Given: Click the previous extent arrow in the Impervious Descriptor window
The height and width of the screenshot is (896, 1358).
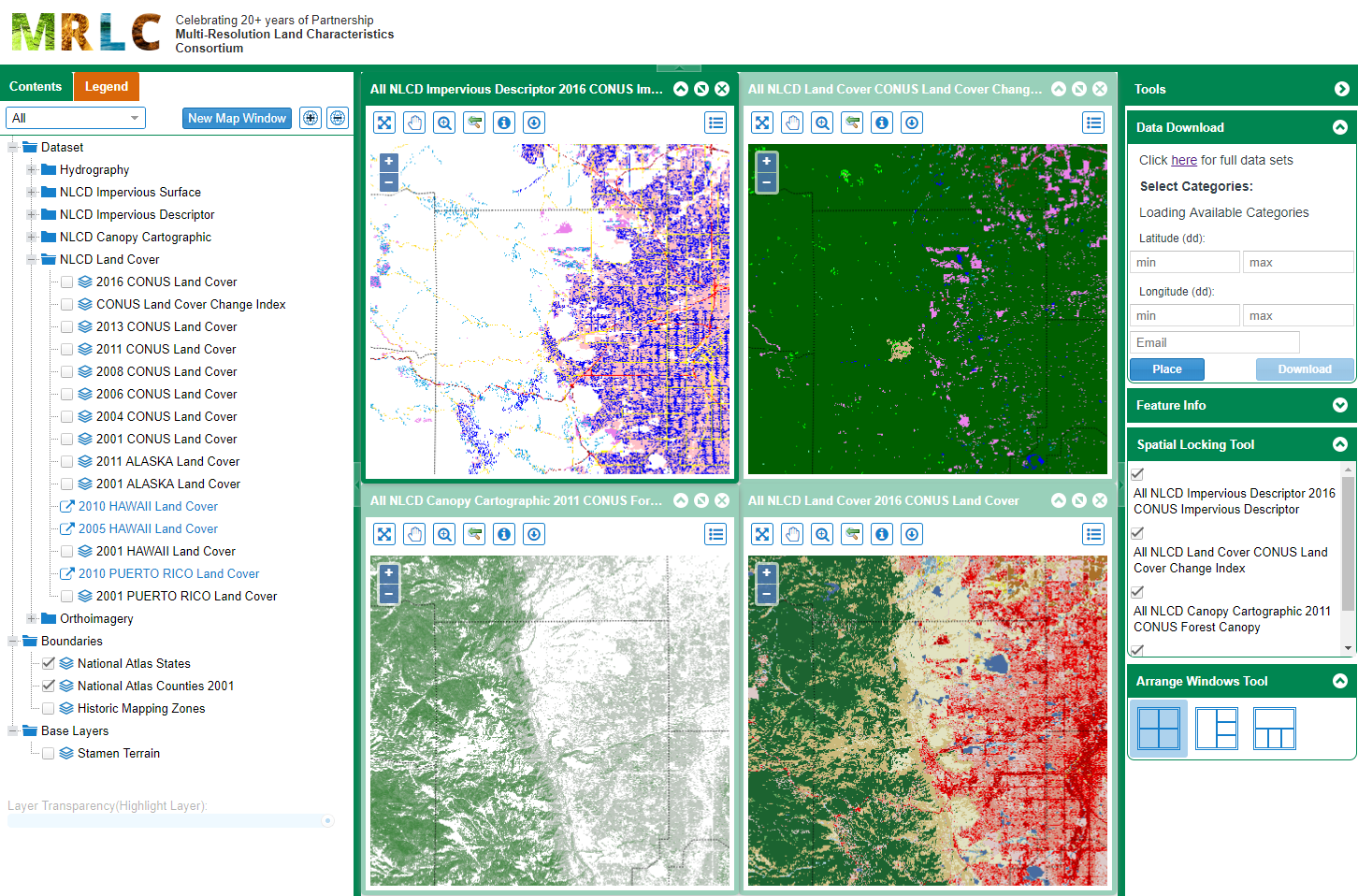Looking at the screenshot, I should [x=474, y=123].
